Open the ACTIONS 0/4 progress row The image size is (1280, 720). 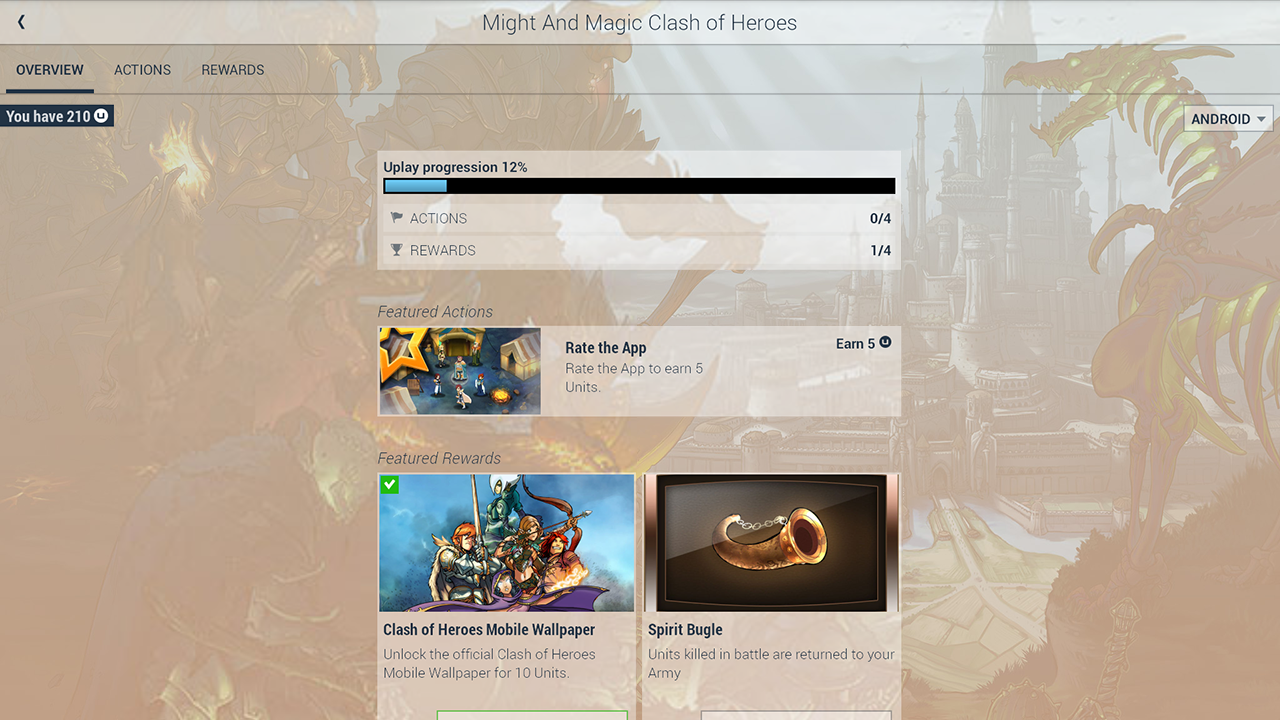pos(639,218)
